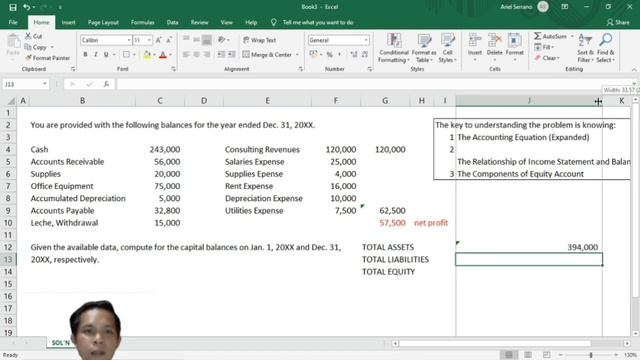Switch to the Data tab

(172, 22)
